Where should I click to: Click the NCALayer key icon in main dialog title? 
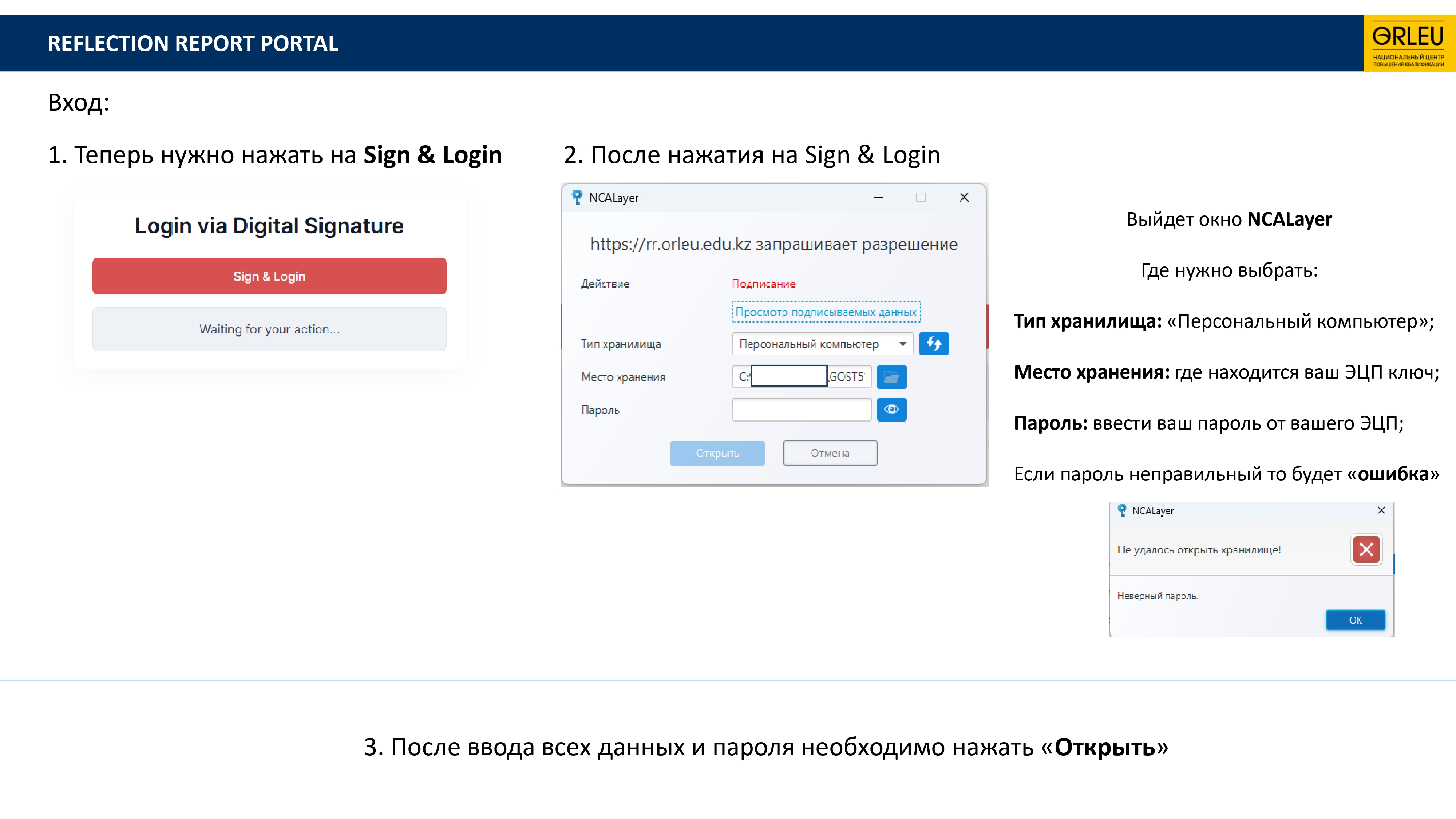coord(577,197)
